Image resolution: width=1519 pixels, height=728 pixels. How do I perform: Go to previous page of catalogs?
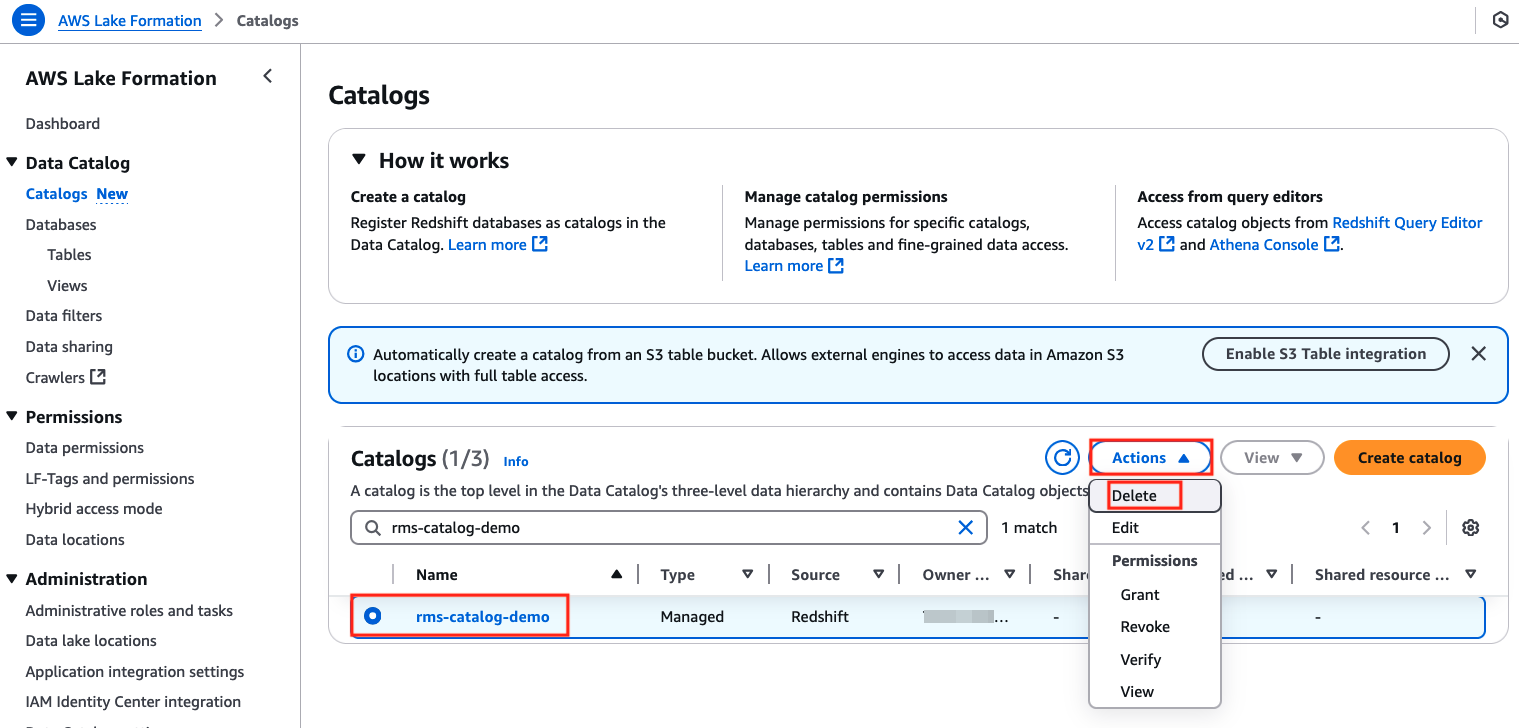click(x=1365, y=528)
